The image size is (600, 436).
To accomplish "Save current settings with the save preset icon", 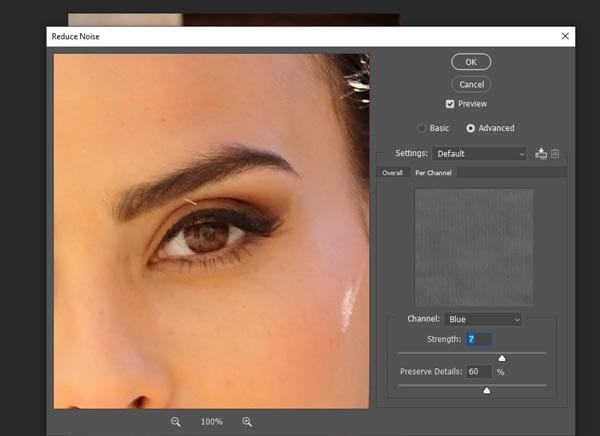I will coord(541,154).
